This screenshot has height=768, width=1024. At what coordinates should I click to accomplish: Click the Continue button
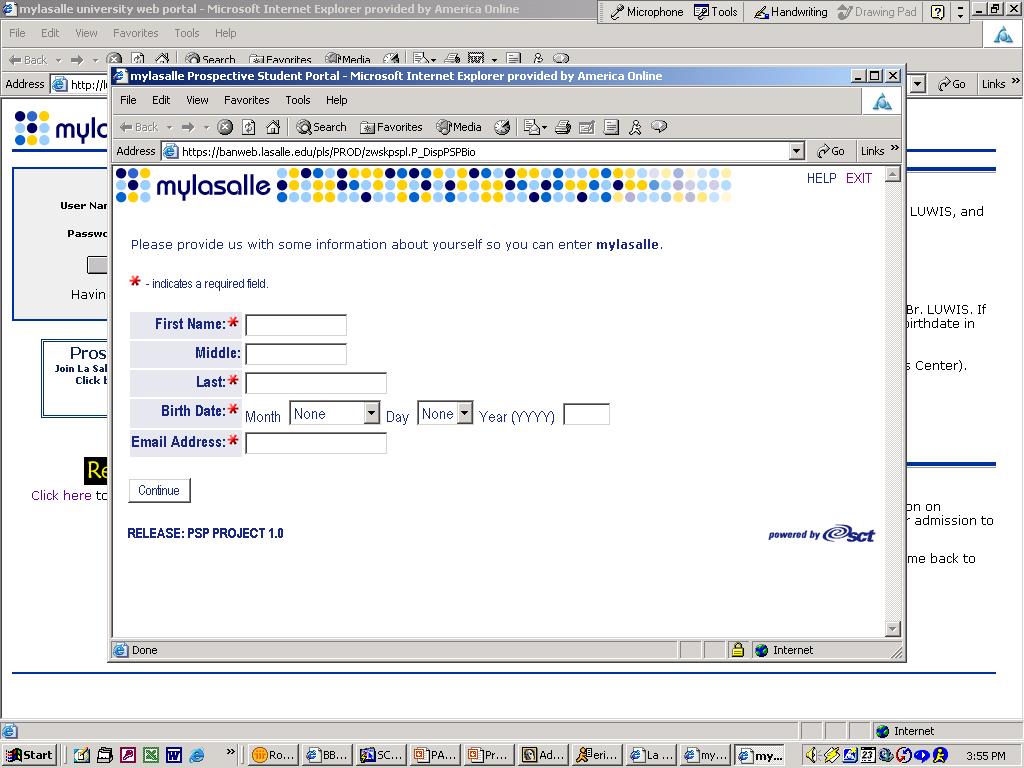click(159, 490)
